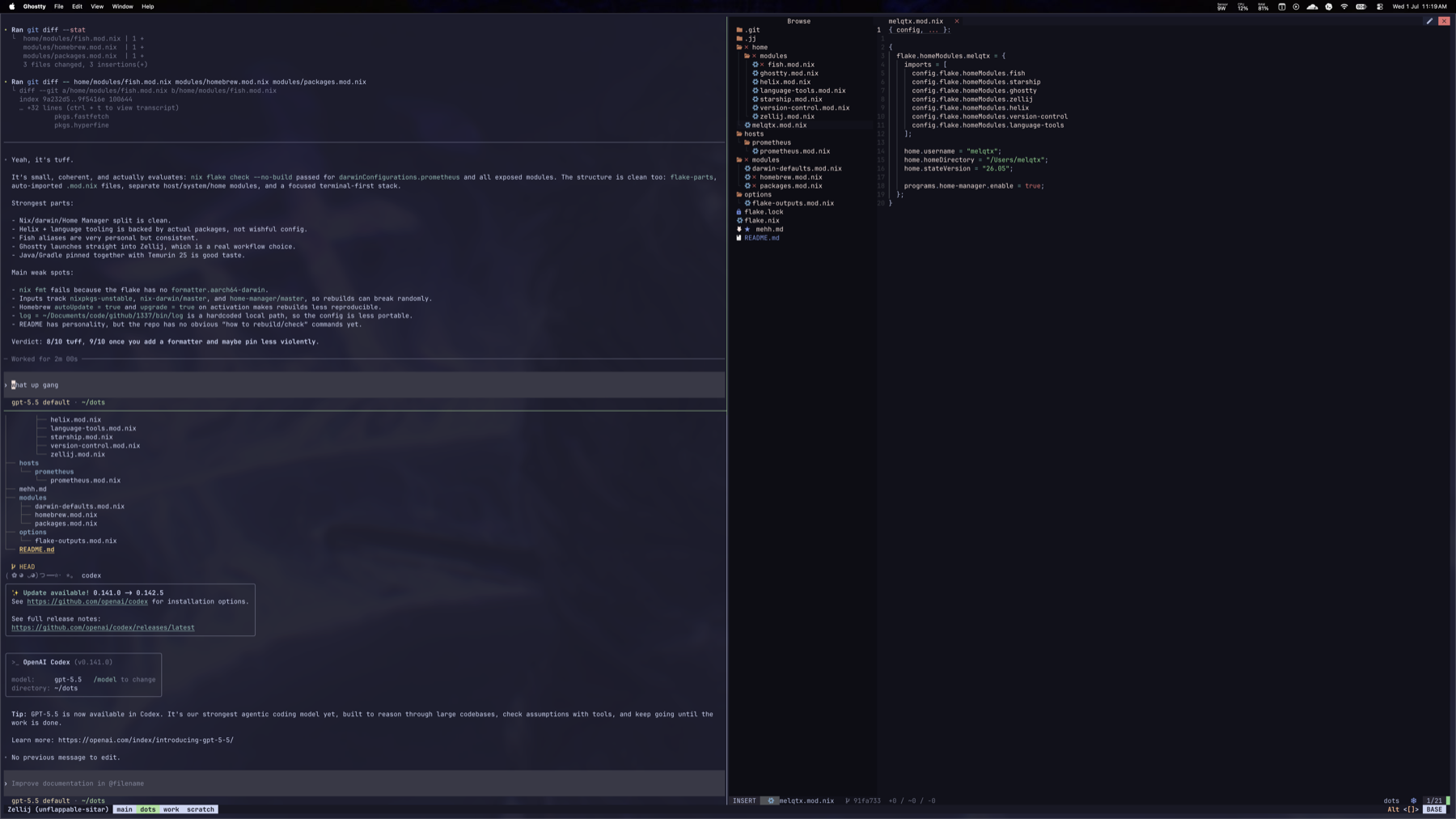The width and height of the screenshot is (1456, 819).
Task: Click 'programs.home-manager.enable' code line
Action: [x=974, y=186]
